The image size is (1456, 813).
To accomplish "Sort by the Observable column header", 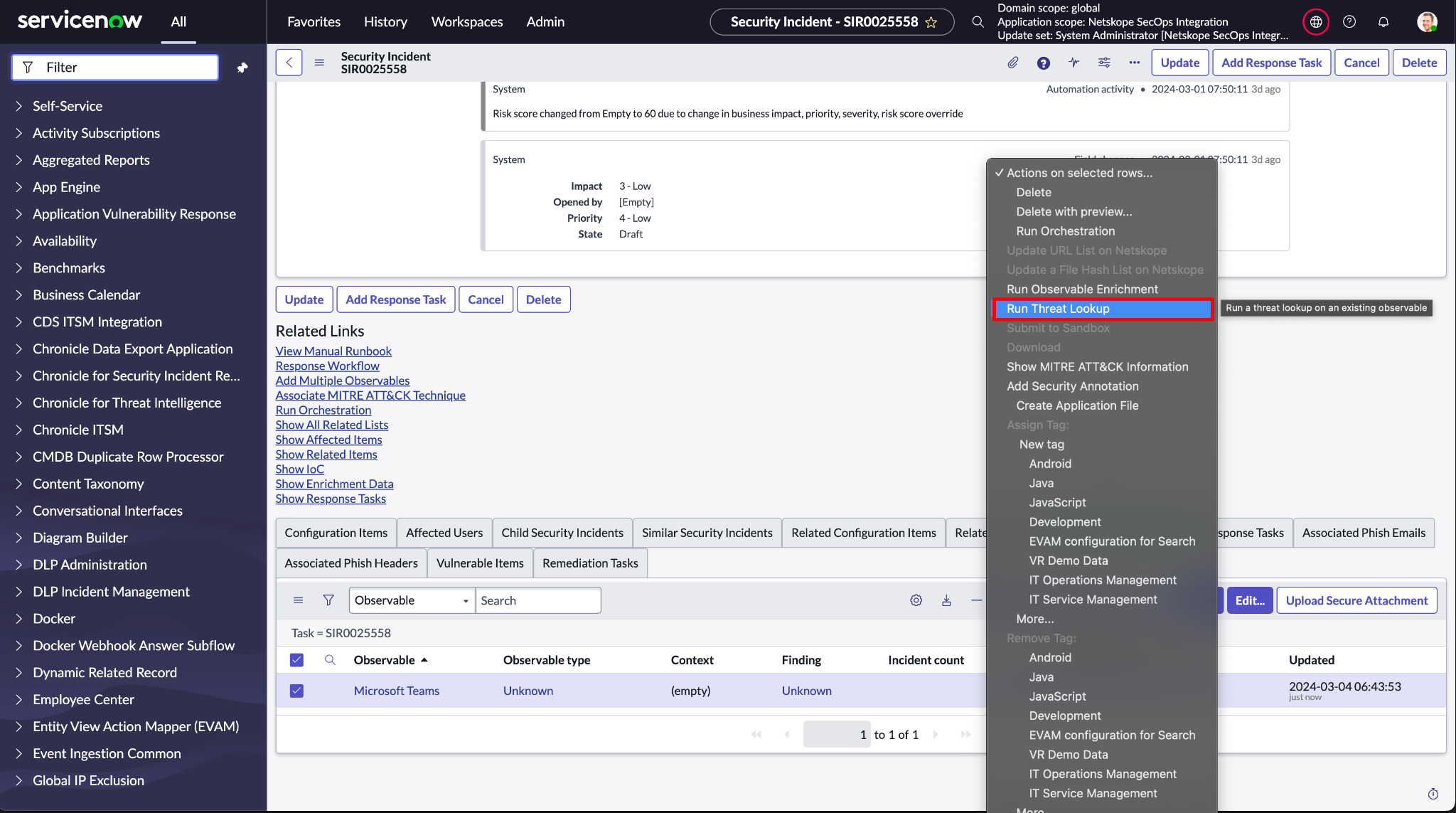I will click(385, 660).
